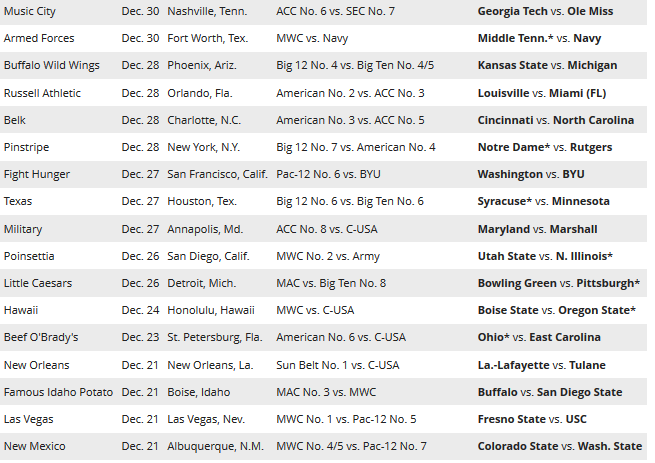Click Bowling Green in Little Caesars row
The height and width of the screenshot is (463, 655).
tap(517, 283)
